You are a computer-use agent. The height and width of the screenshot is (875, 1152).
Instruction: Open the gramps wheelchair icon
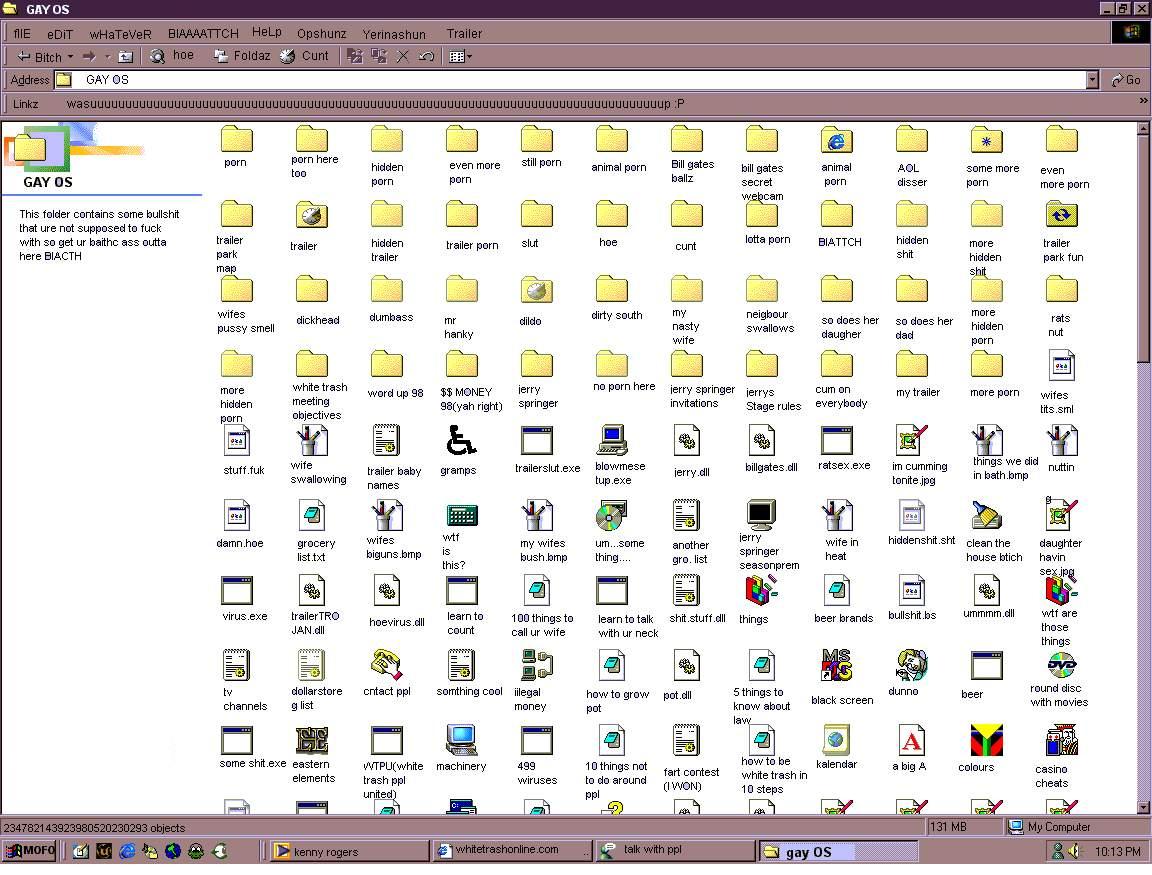pyautogui.click(x=460, y=441)
